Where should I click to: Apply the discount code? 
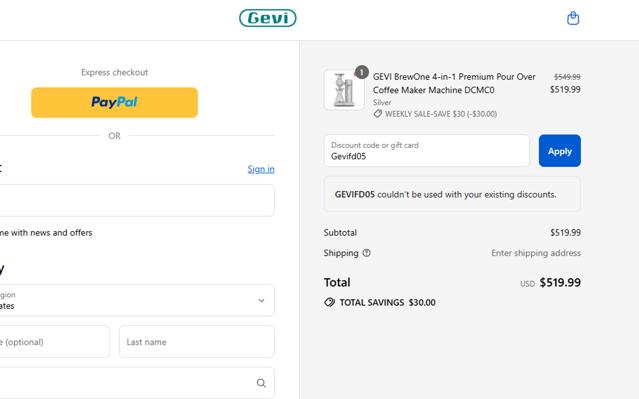click(560, 151)
